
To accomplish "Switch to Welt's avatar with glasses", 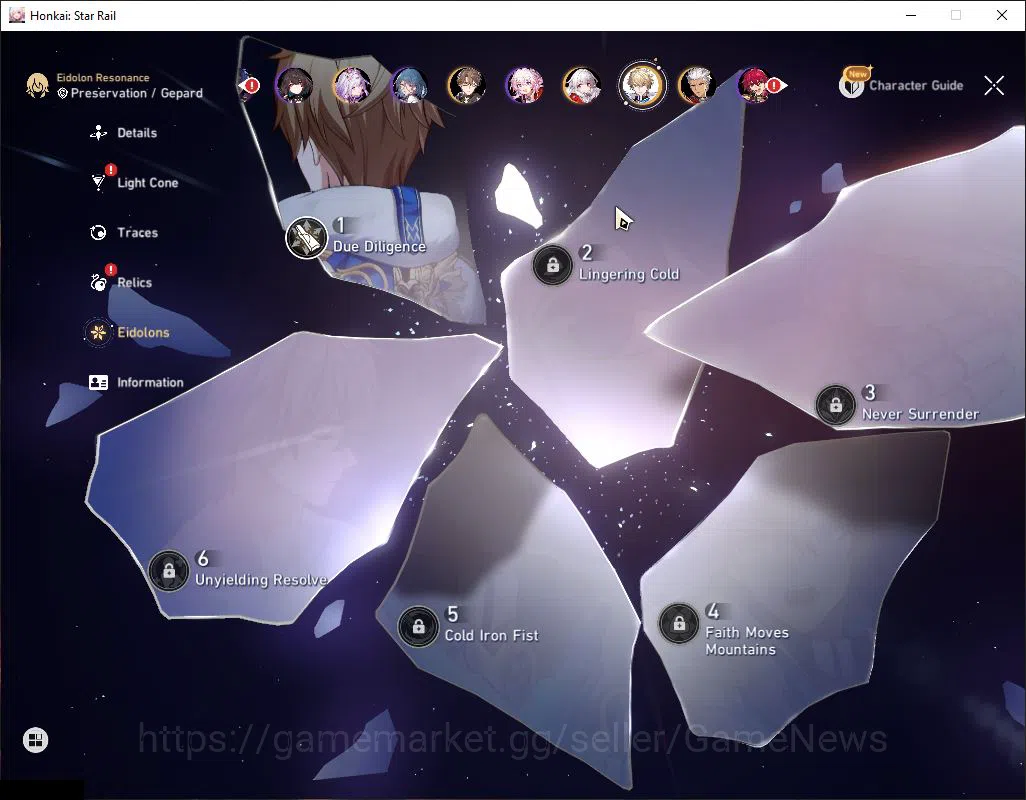I will point(467,86).
